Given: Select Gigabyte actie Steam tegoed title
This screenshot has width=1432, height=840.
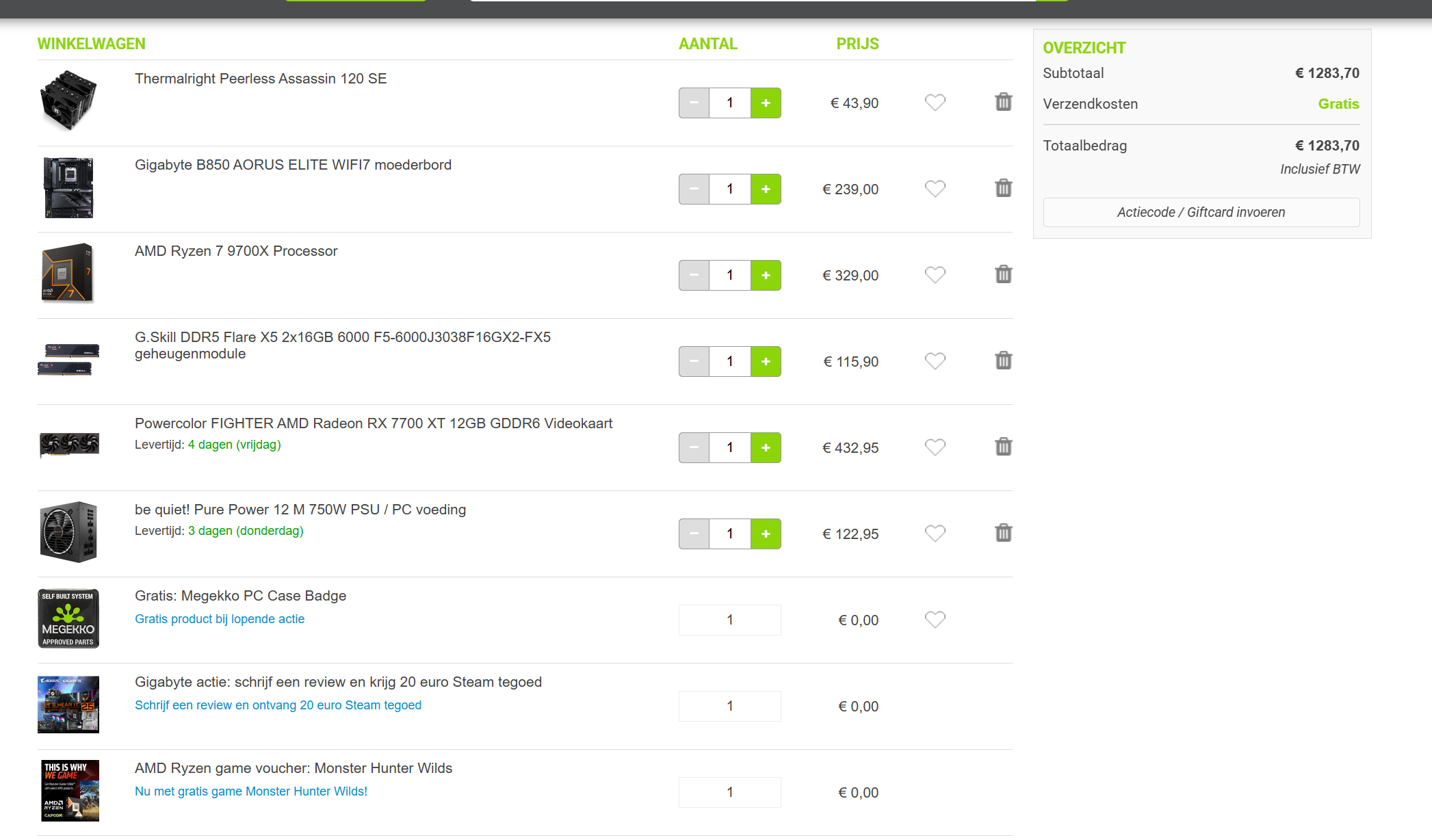Looking at the screenshot, I should pos(338,682).
